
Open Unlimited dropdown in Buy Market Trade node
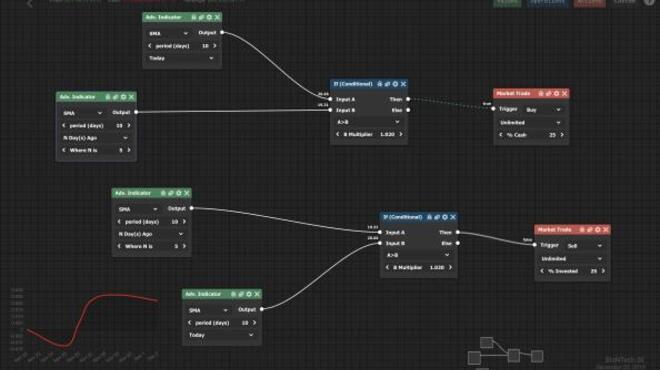tap(530, 122)
